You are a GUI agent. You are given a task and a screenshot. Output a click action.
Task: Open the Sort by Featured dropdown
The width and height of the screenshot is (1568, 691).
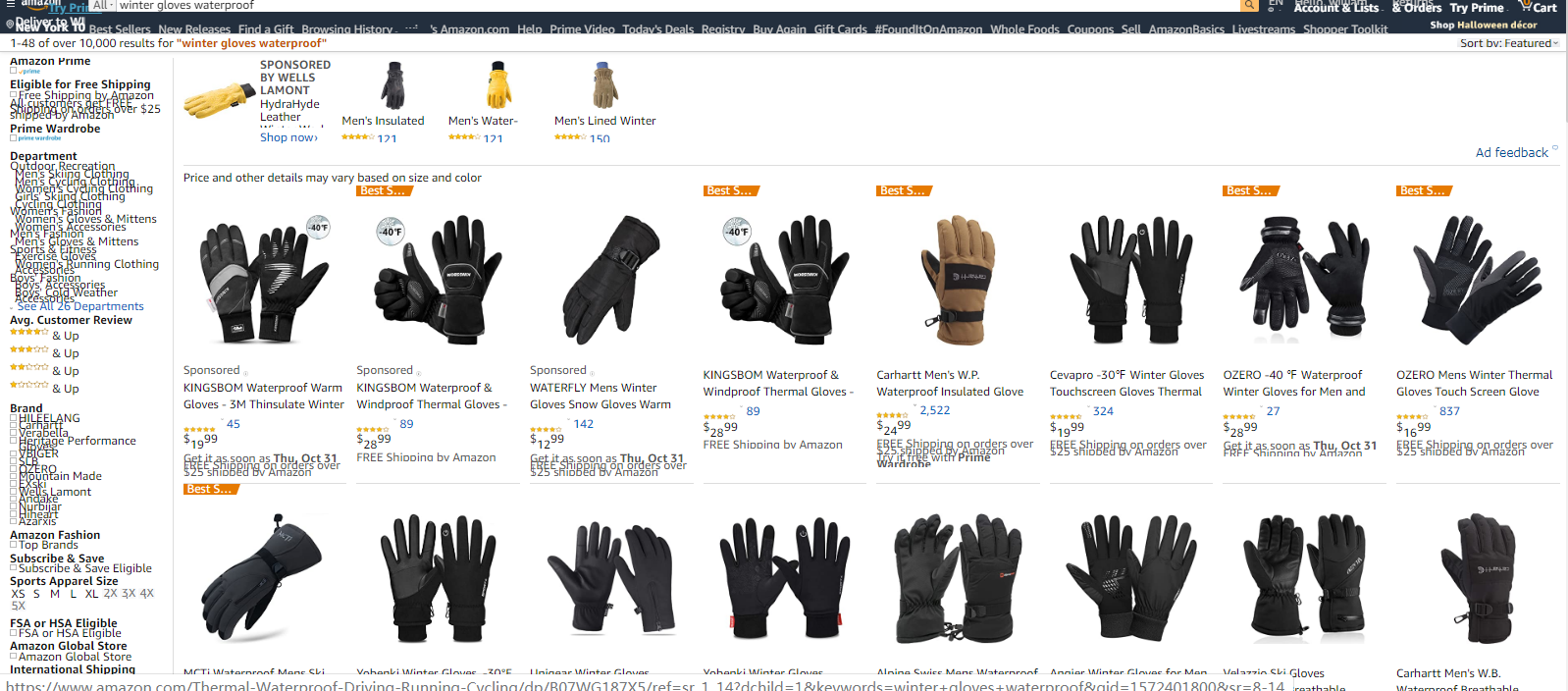pyautogui.click(x=1509, y=43)
